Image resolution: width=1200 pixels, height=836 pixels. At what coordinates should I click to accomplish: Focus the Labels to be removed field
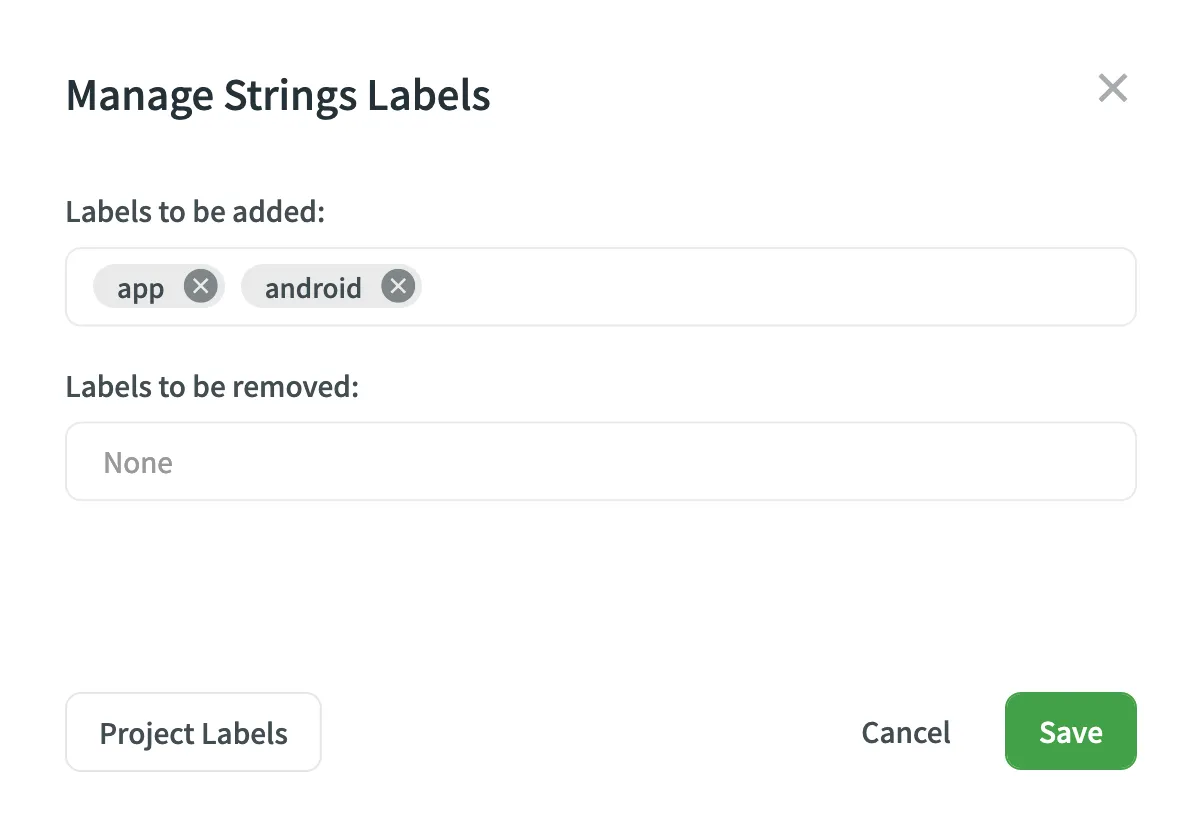[x=600, y=461]
